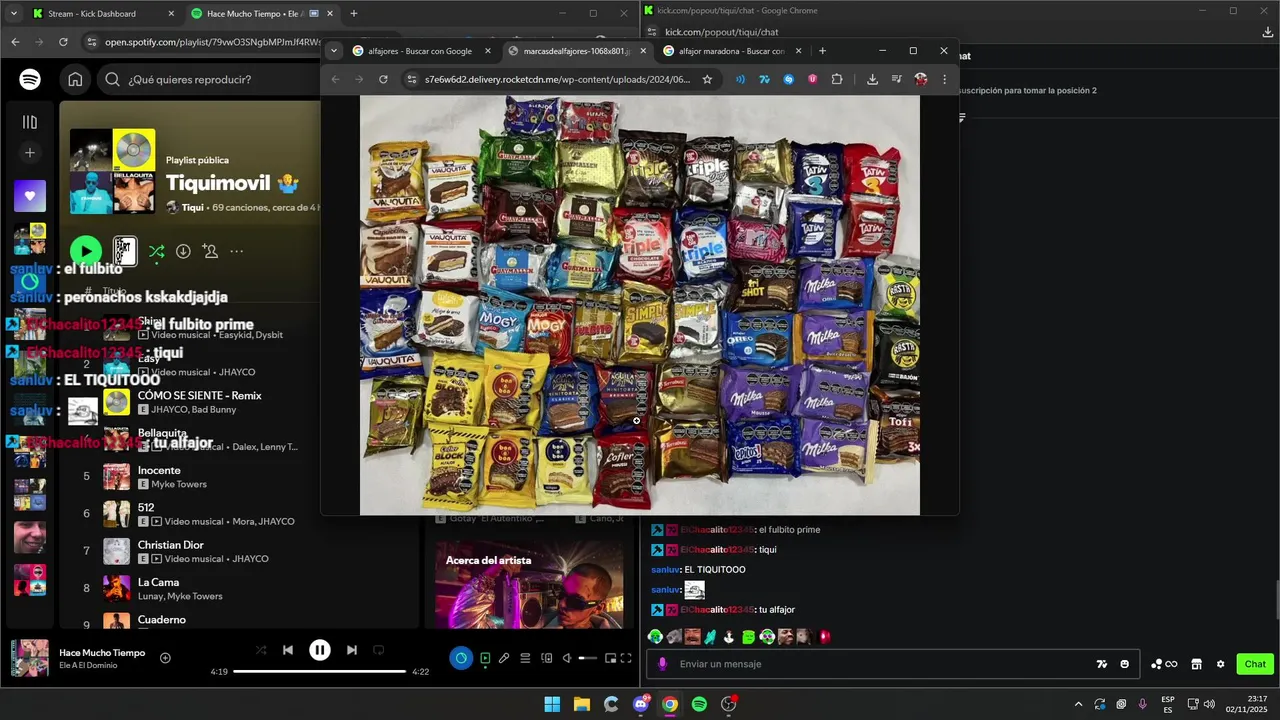Open Spotify from Windows taskbar

pos(699,704)
